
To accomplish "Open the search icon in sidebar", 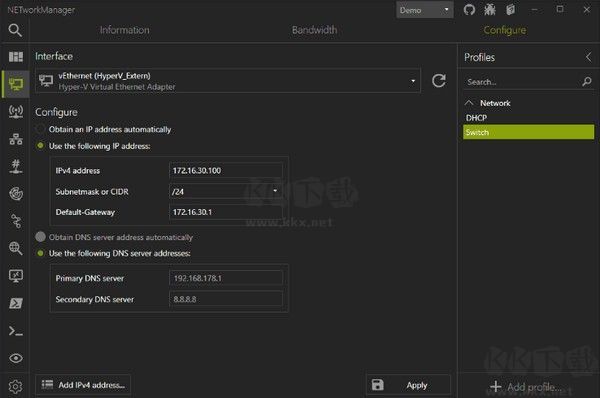I will 15,30.
